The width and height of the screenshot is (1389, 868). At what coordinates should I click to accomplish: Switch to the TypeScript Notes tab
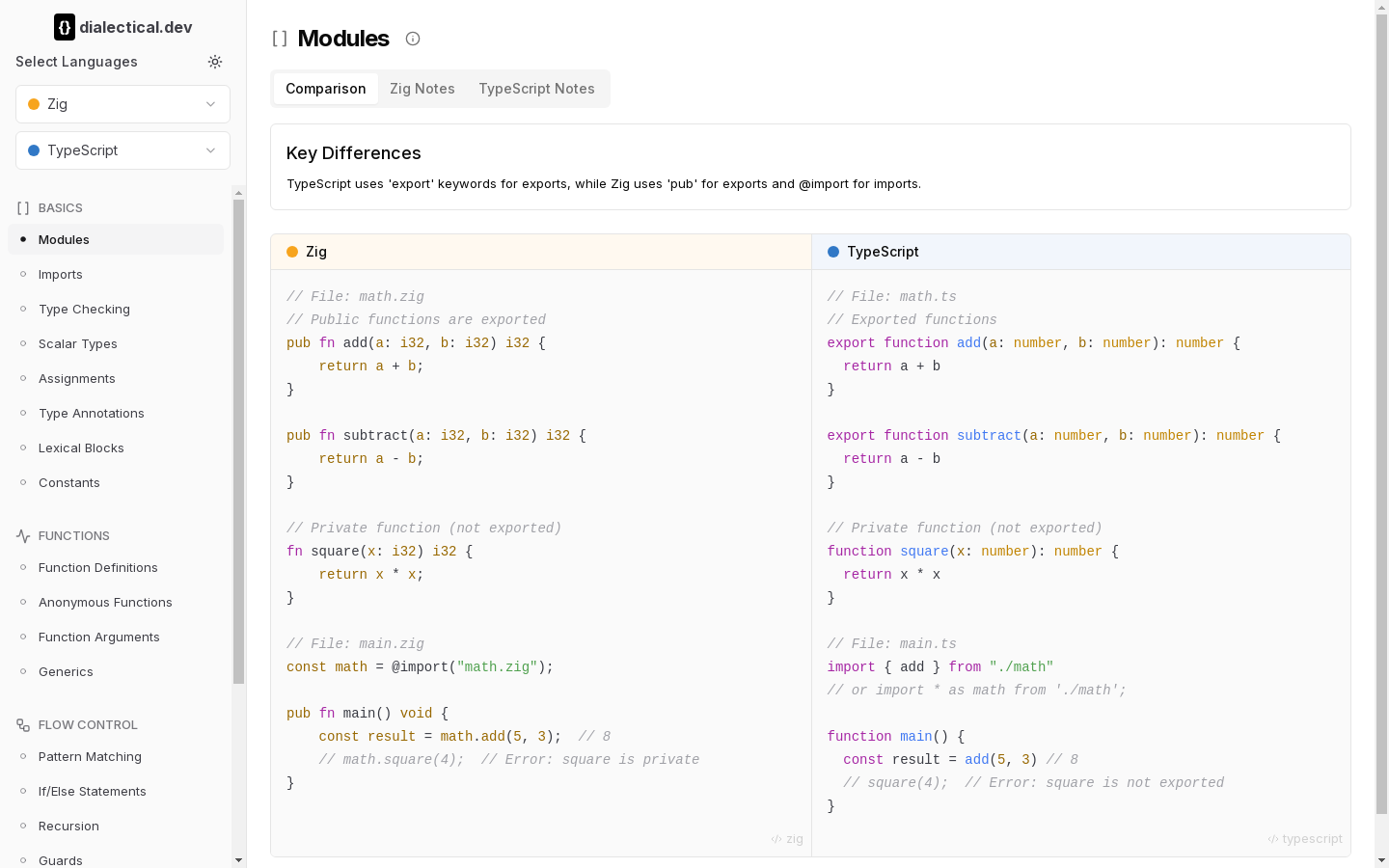coord(536,89)
